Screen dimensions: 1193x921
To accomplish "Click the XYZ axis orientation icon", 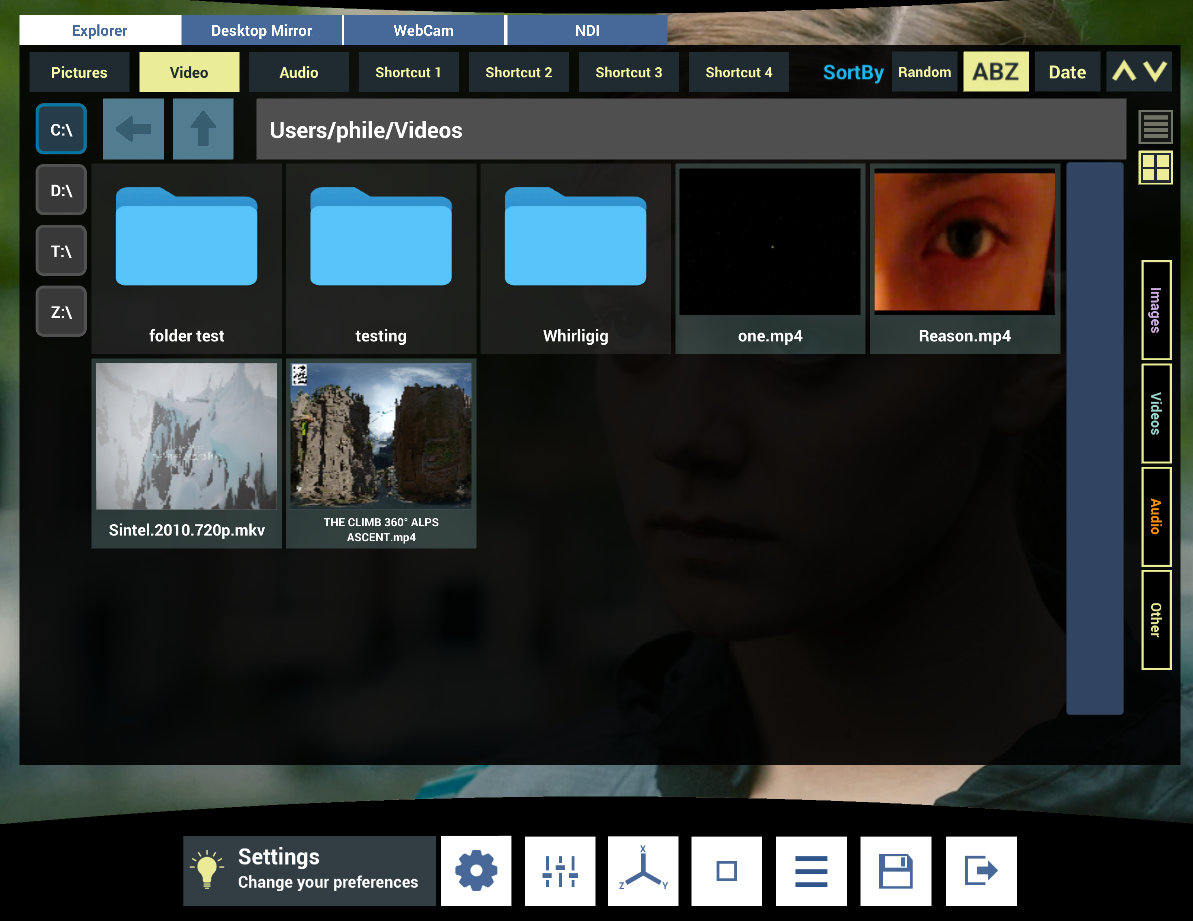I will pos(643,871).
